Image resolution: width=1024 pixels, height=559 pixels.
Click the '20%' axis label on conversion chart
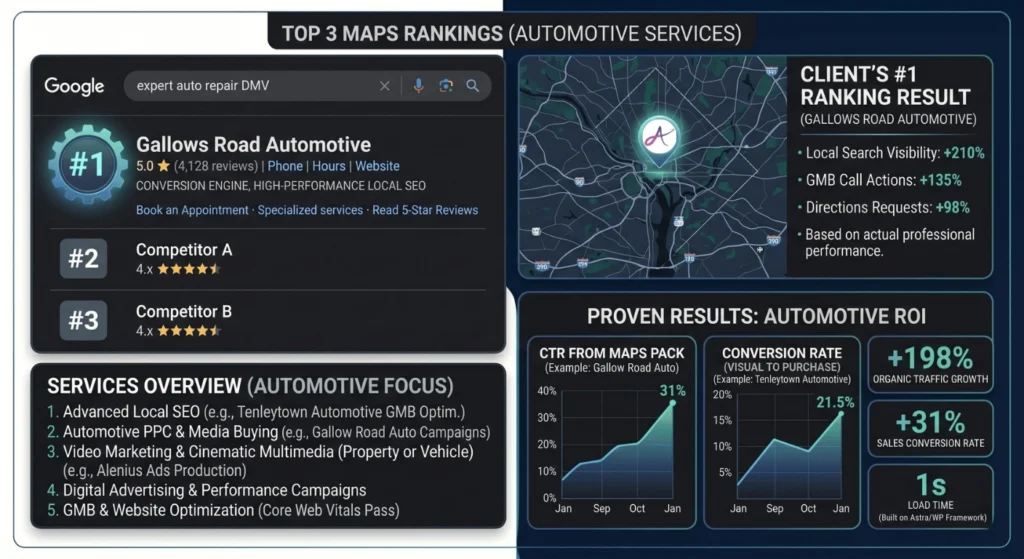coord(722,394)
